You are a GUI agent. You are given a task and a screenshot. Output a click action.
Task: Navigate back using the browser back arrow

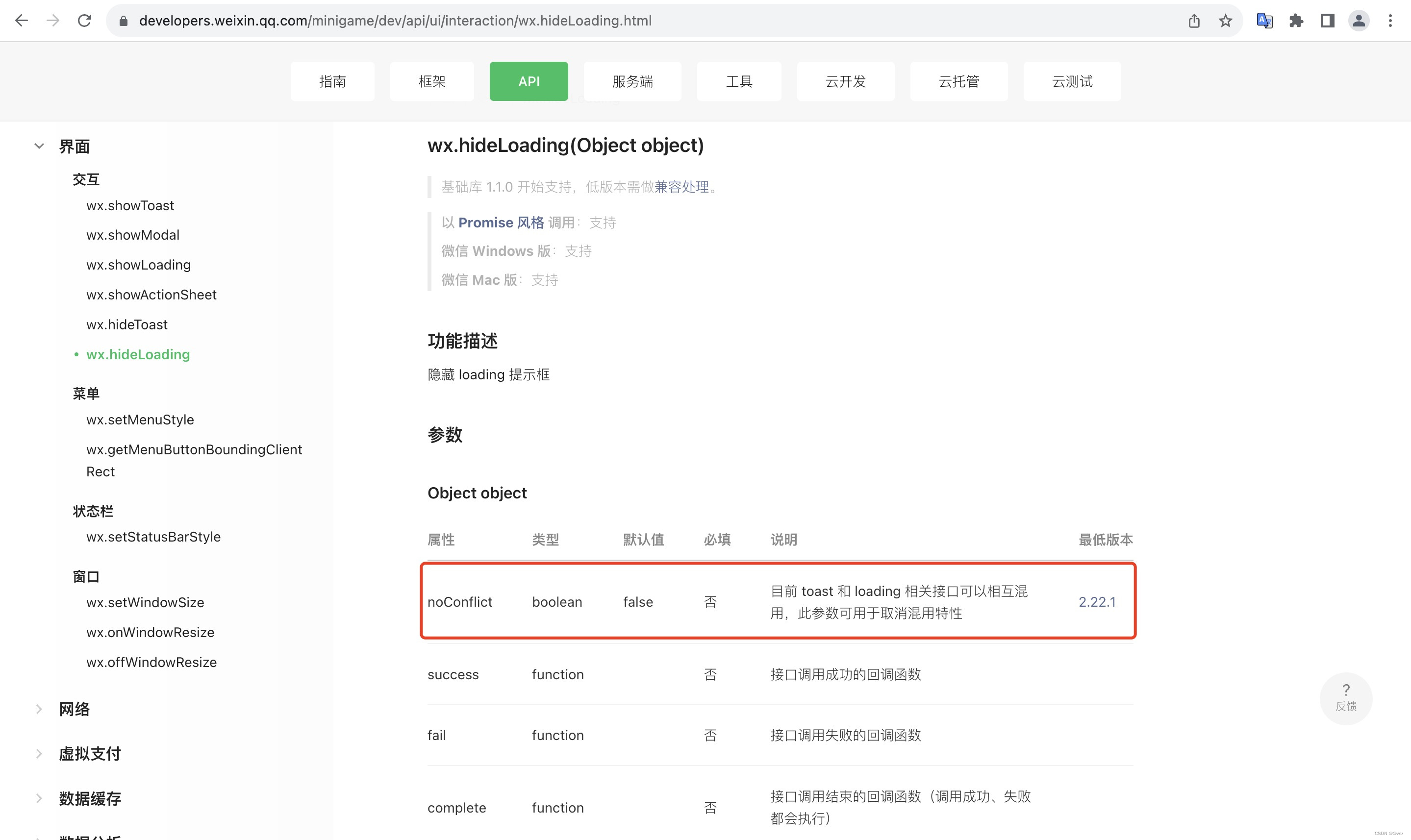[21, 21]
